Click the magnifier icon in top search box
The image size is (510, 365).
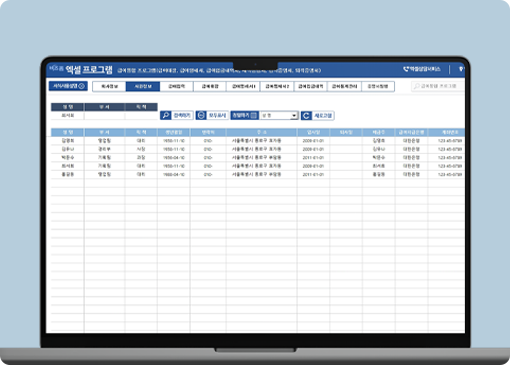[x=417, y=86]
